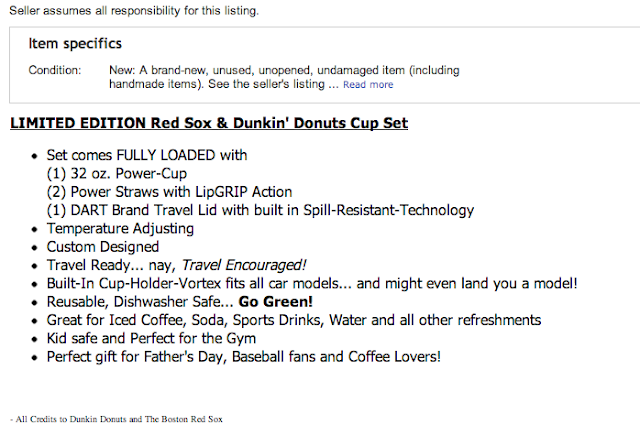This screenshot has height=436, width=640.
Task: Click the Temperature Adjusting bullet item
Action: 118,228
